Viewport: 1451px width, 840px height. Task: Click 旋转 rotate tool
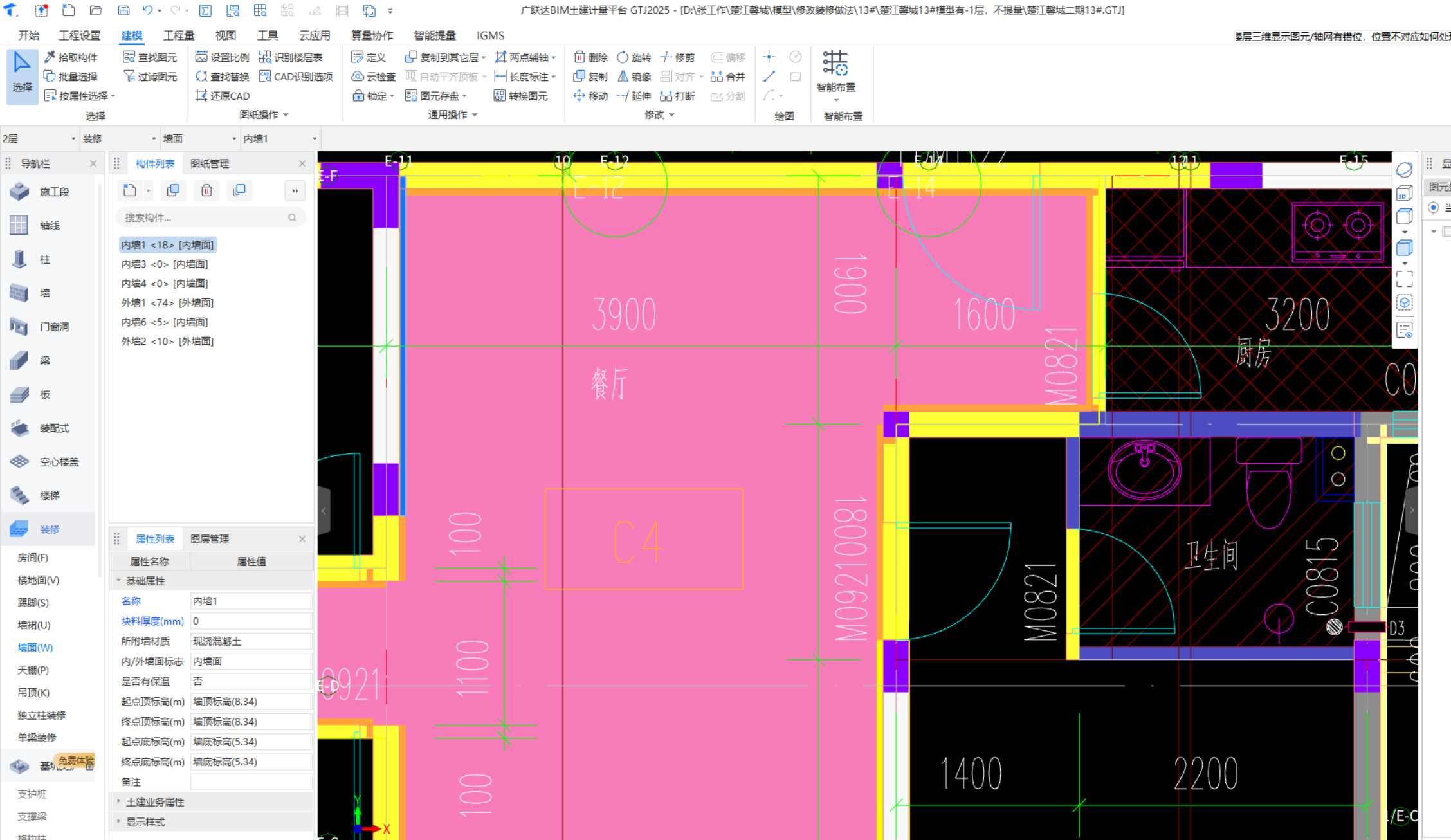click(x=634, y=57)
